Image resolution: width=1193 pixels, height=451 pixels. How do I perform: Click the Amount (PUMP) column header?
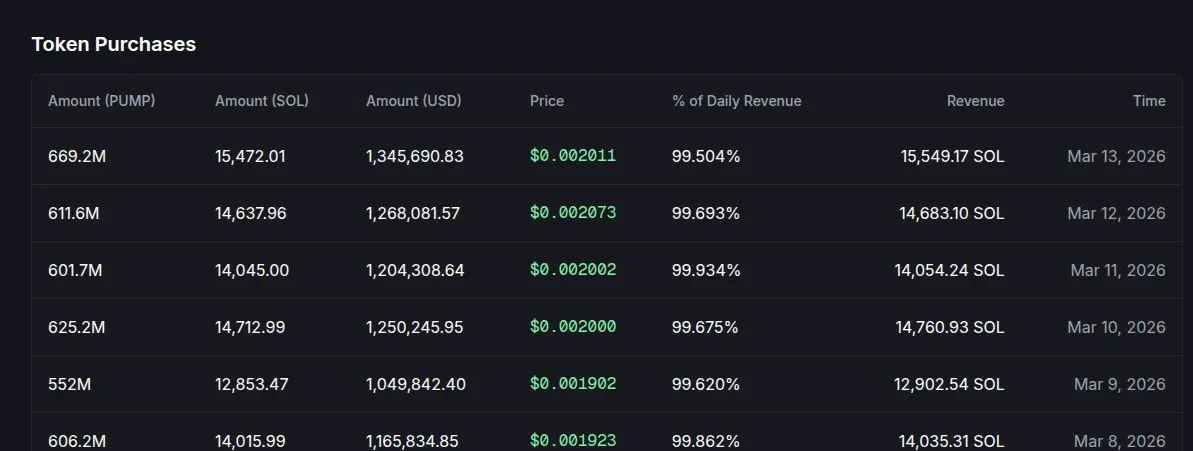click(101, 101)
